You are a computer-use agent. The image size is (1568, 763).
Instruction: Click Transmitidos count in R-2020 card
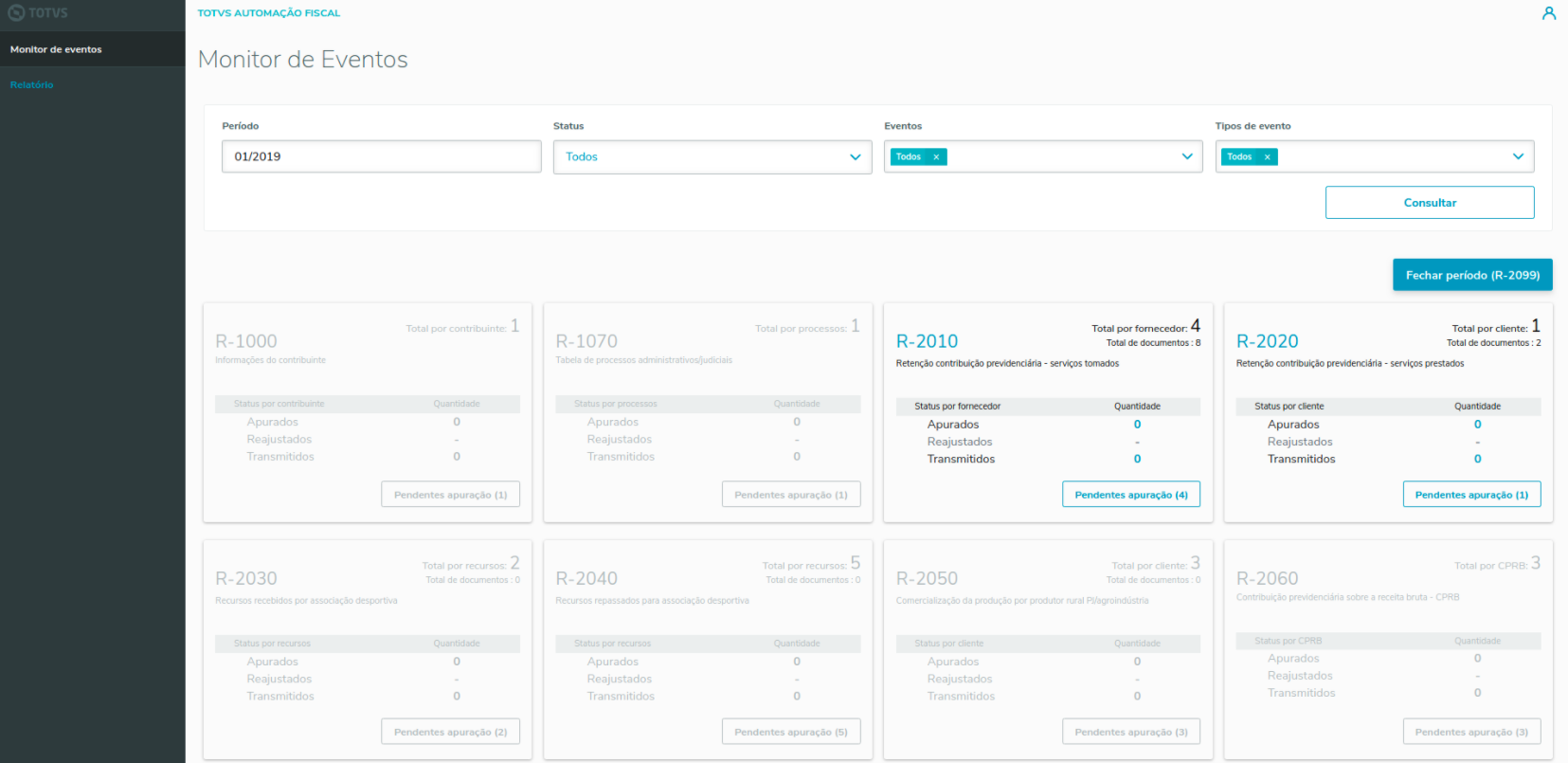click(x=1477, y=459)
